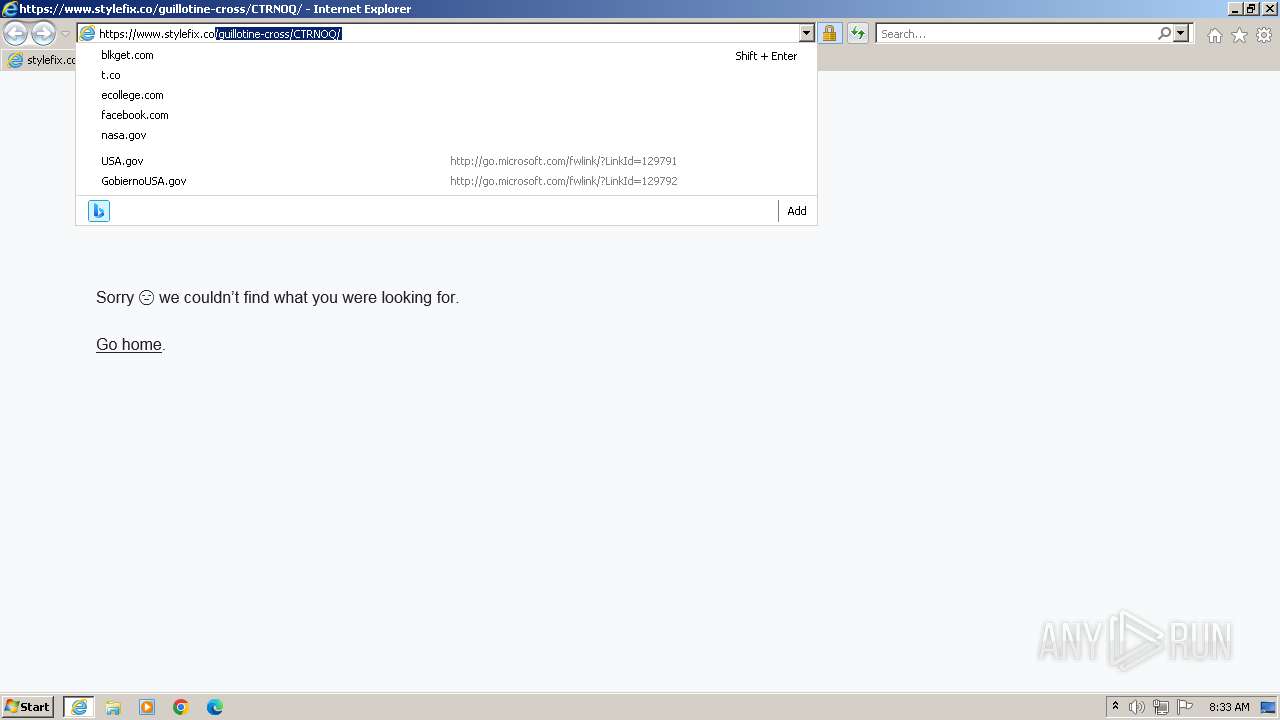
Task: Select the stylefix.co browser tab
Action: [40, 60]
